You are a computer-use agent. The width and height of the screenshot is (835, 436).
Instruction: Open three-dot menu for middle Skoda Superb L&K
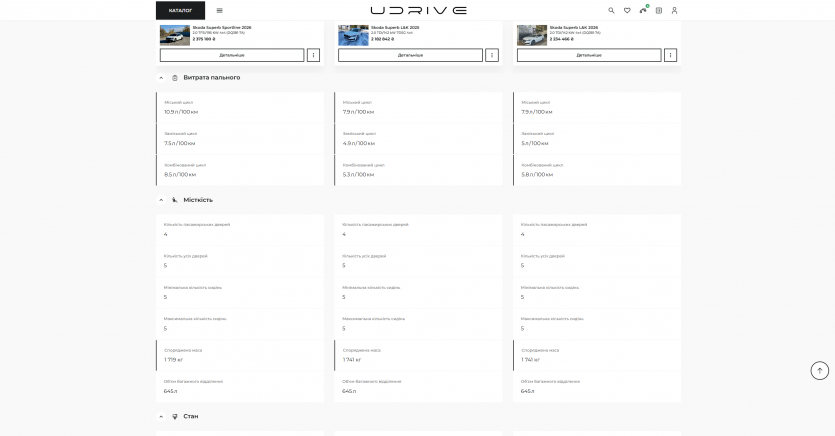492,55
